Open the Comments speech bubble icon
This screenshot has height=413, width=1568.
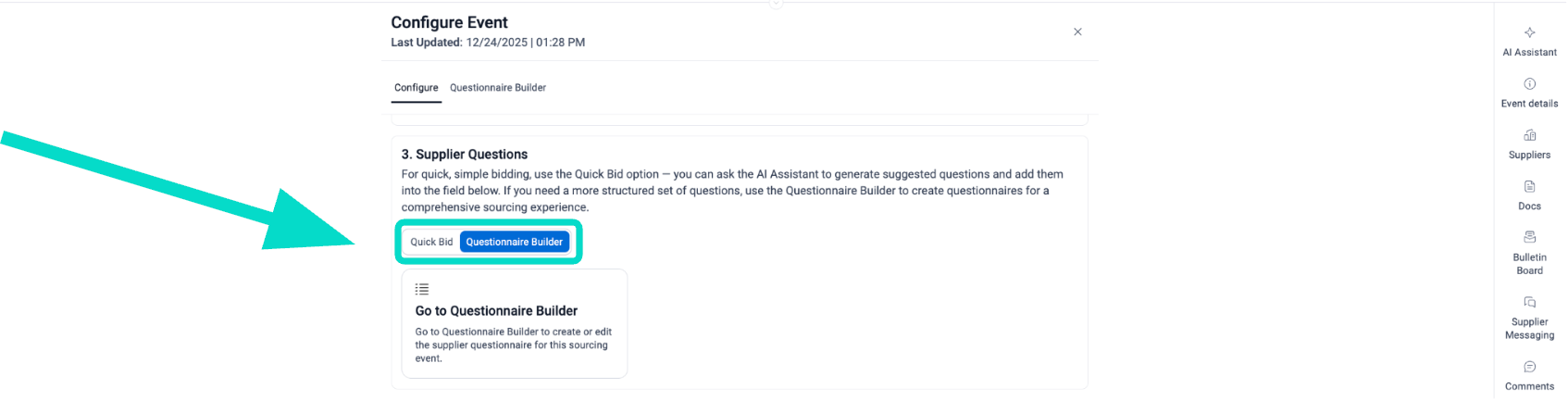(1529, 367)
